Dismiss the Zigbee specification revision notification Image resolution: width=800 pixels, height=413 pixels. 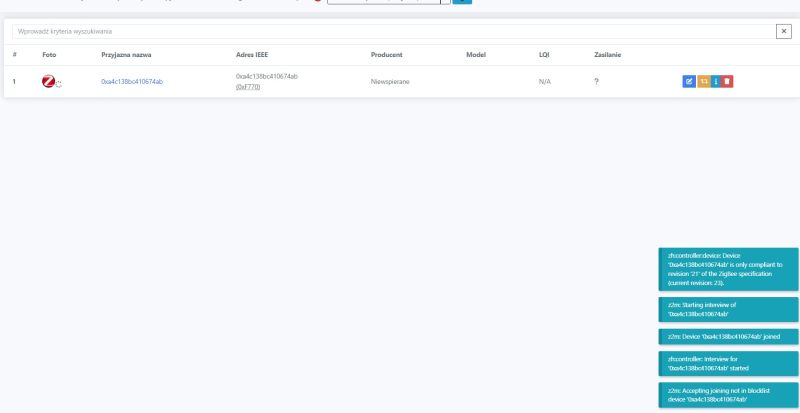728,269
